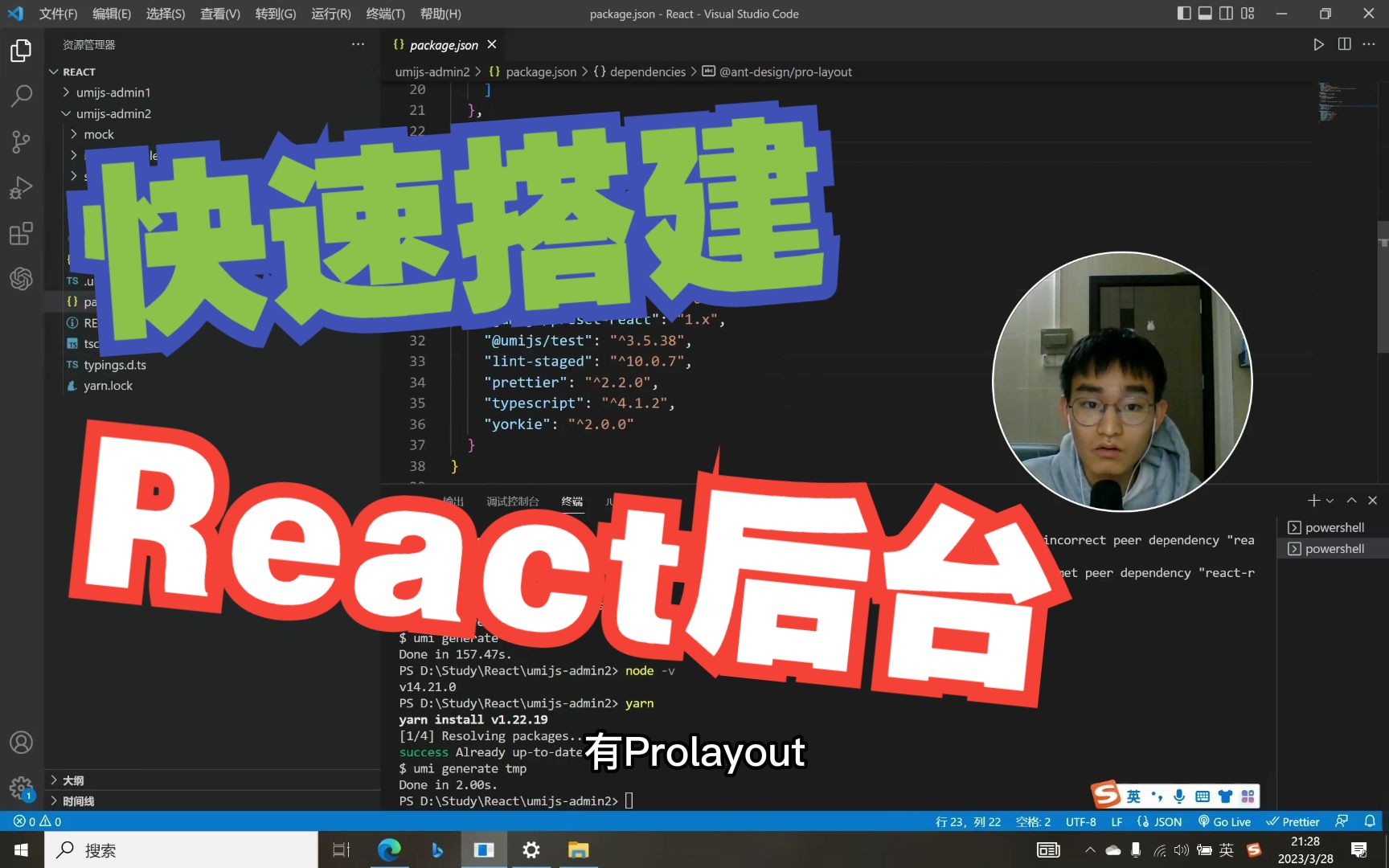
Task: Open the Manage gear menu
Action: tap(21, 788)
